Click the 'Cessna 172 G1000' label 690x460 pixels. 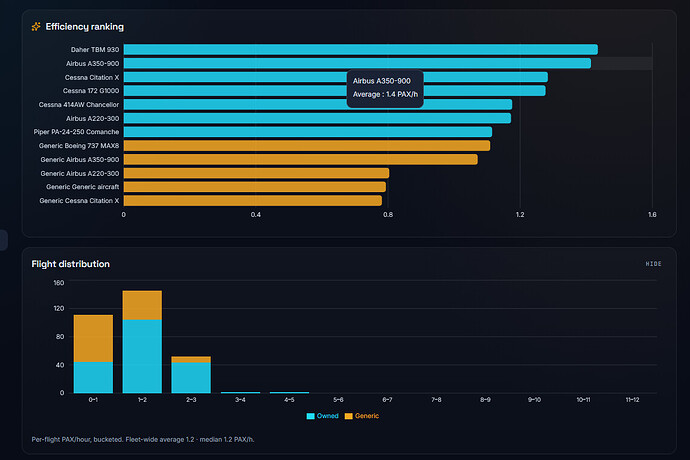(x=91, y=91)
